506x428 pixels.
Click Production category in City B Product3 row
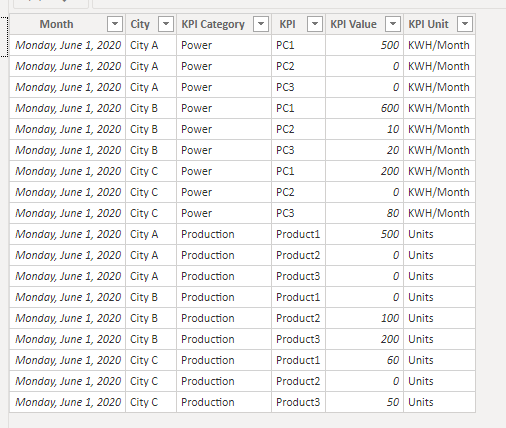224,339
